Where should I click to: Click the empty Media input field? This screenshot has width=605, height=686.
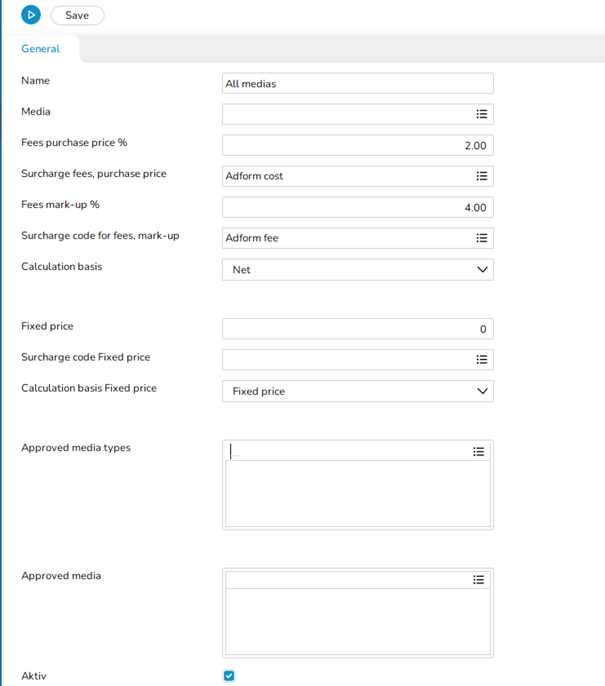(345, 115)
